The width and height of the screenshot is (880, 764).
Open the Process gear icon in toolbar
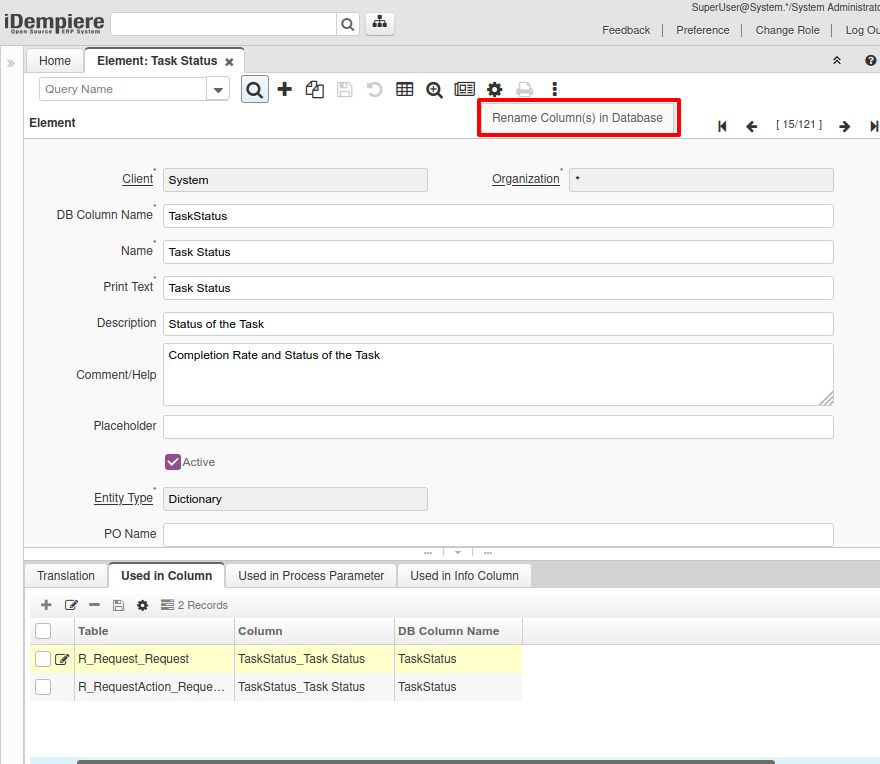(x=494, y=89)
